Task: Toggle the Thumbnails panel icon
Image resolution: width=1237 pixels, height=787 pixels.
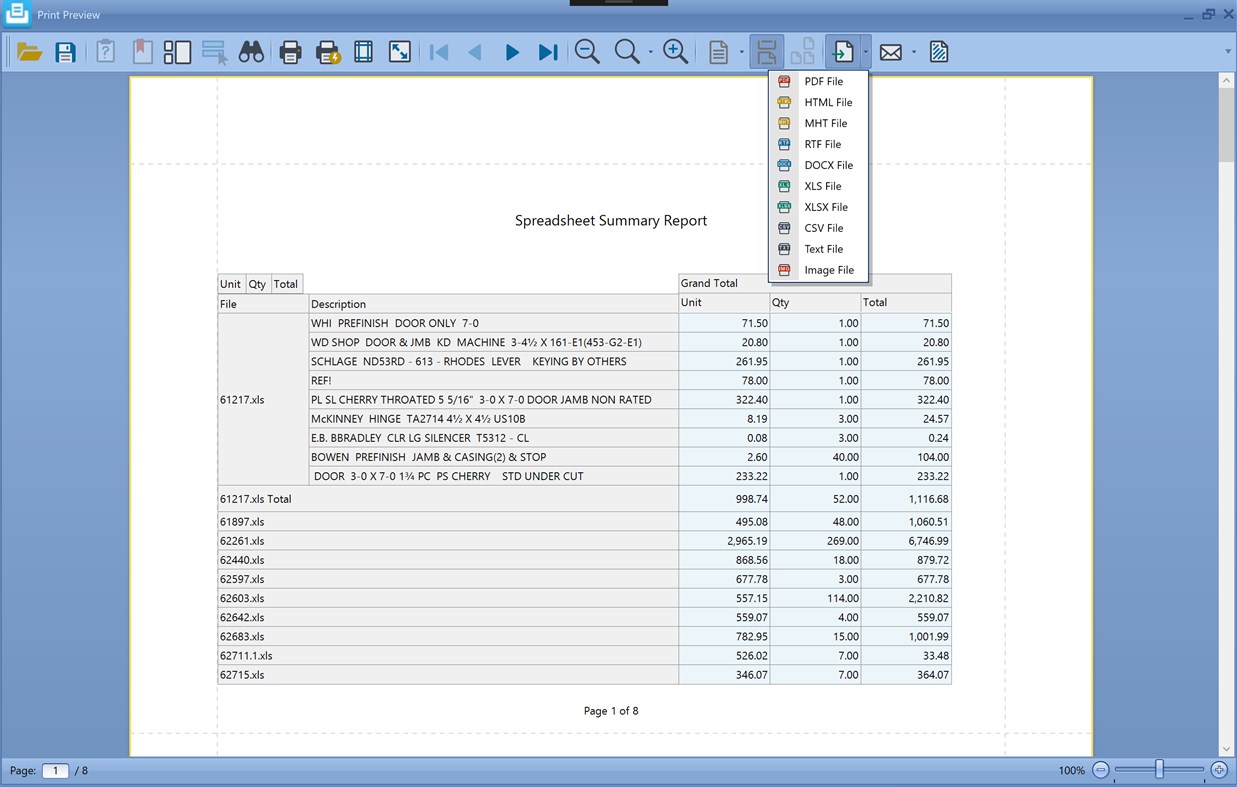Action: (x=177, y=51)
